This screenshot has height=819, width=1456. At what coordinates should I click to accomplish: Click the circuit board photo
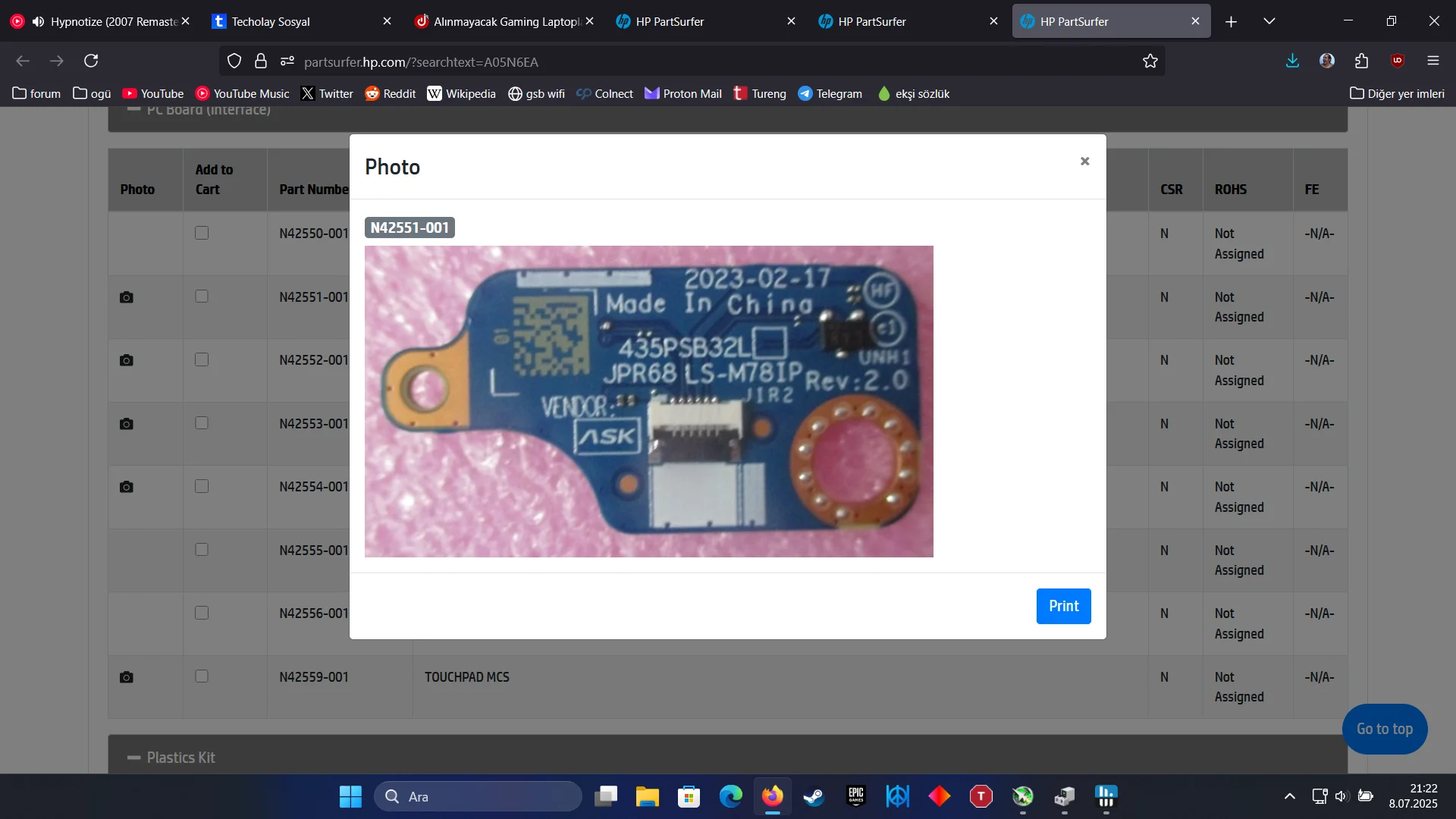(x=648, y=401)
